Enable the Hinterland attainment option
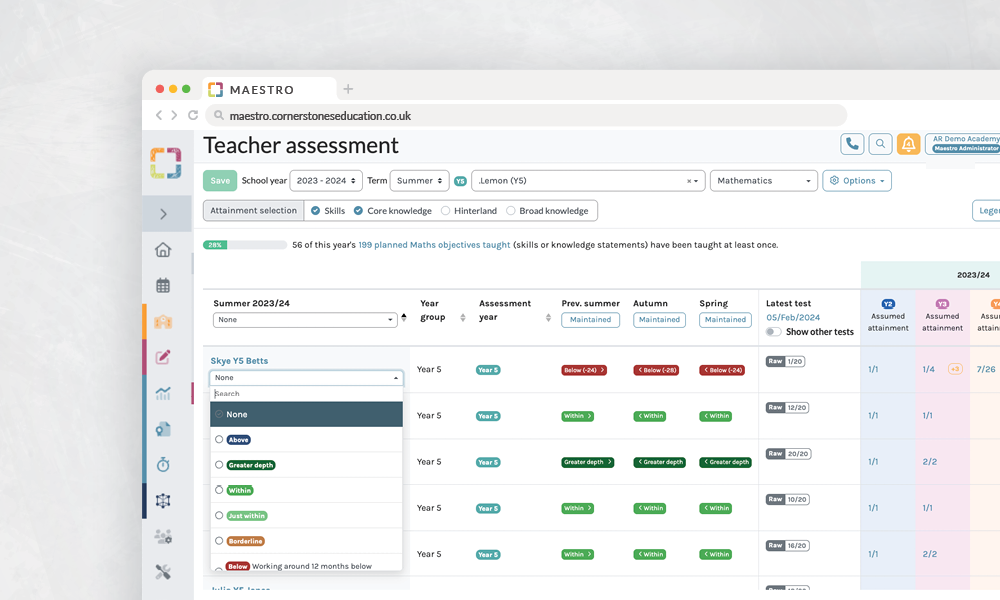1000x600 pixels. (x=446, y=211)
